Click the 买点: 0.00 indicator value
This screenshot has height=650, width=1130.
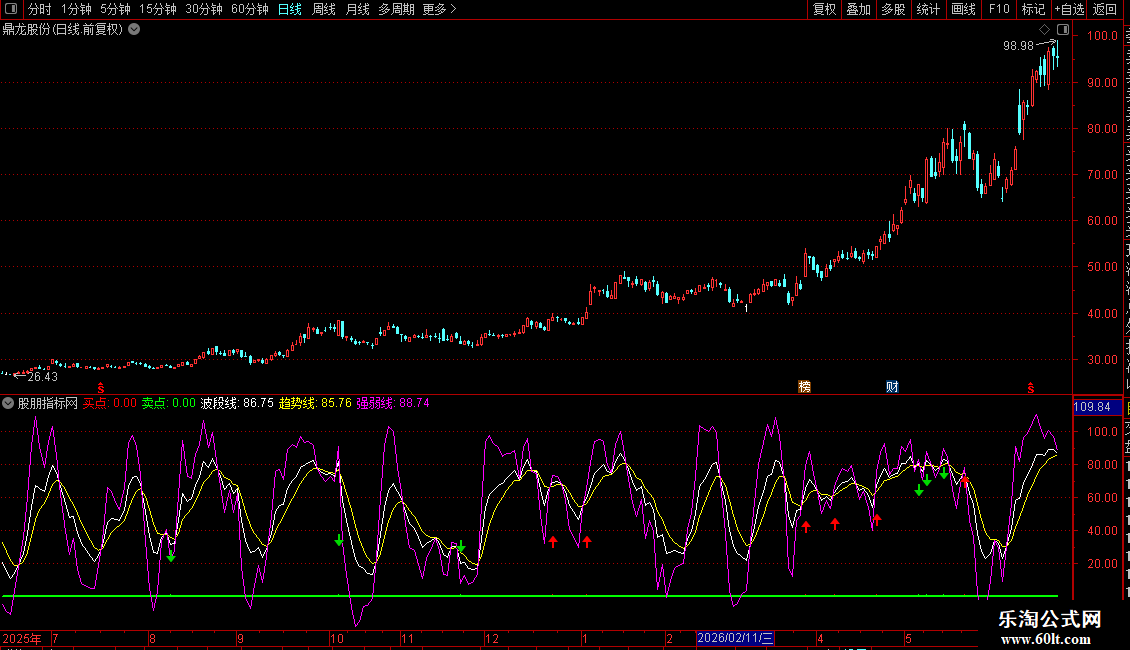pos(110,403)
